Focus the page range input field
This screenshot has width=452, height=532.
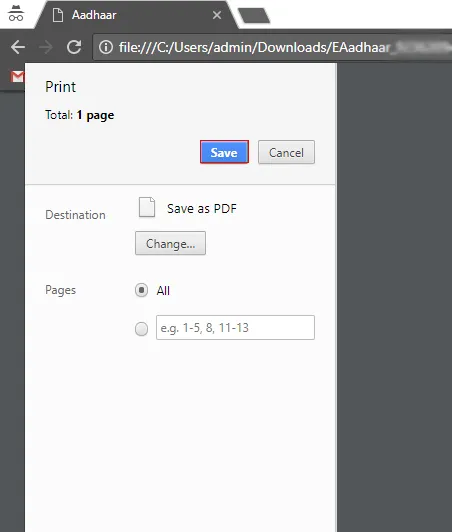(235, 327)
